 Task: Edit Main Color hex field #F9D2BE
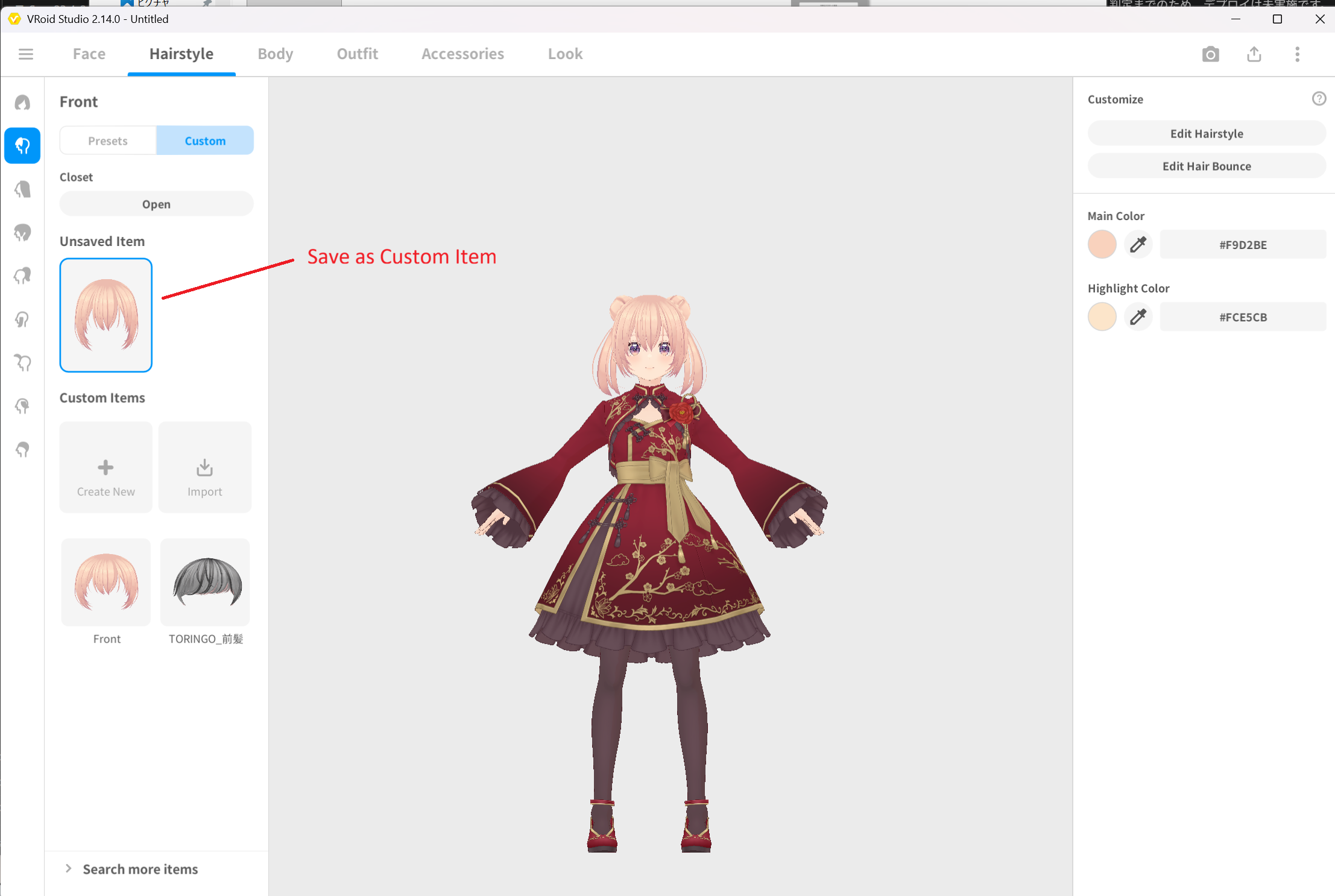click(x=1243, y=245)
